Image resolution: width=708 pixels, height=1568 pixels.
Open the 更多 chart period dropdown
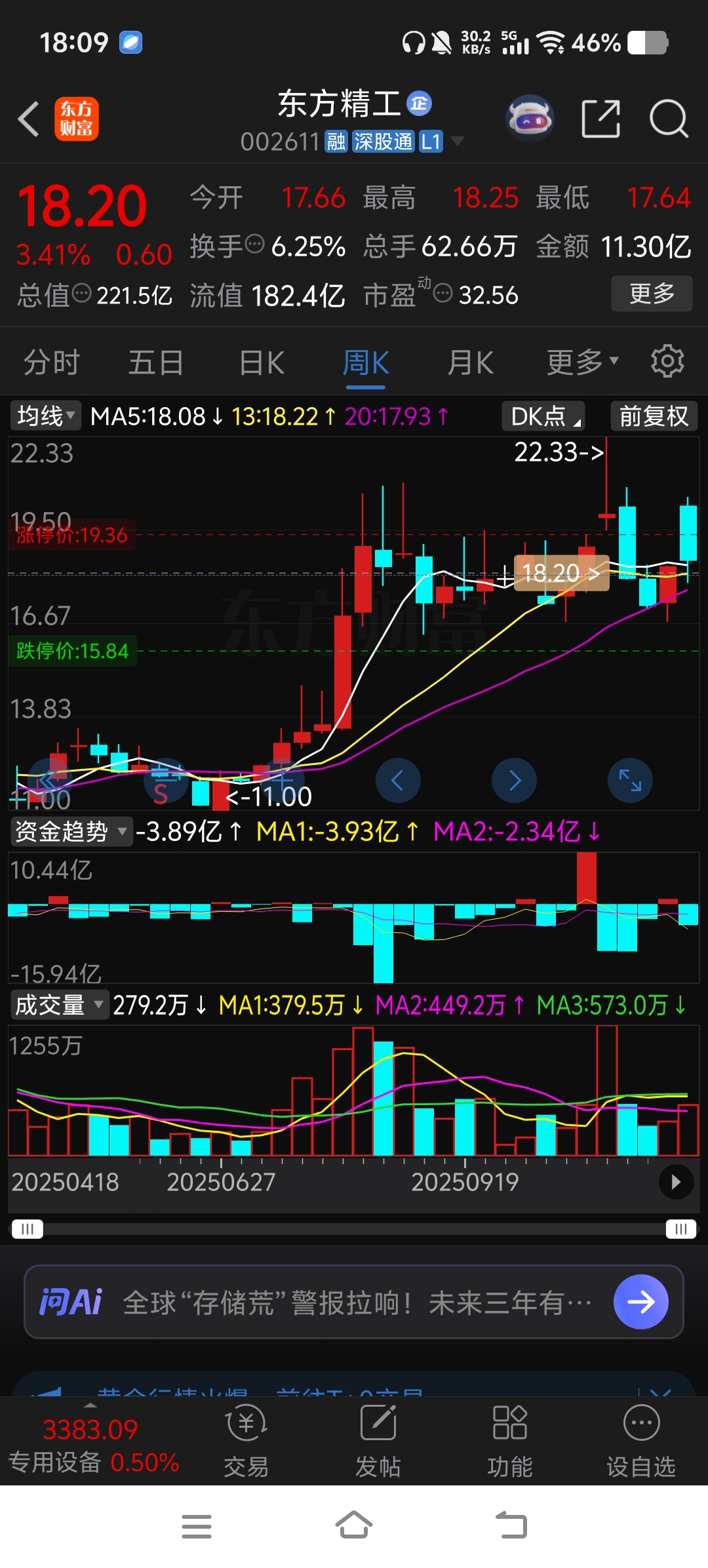pyautogui.click(x=583, y=362)
